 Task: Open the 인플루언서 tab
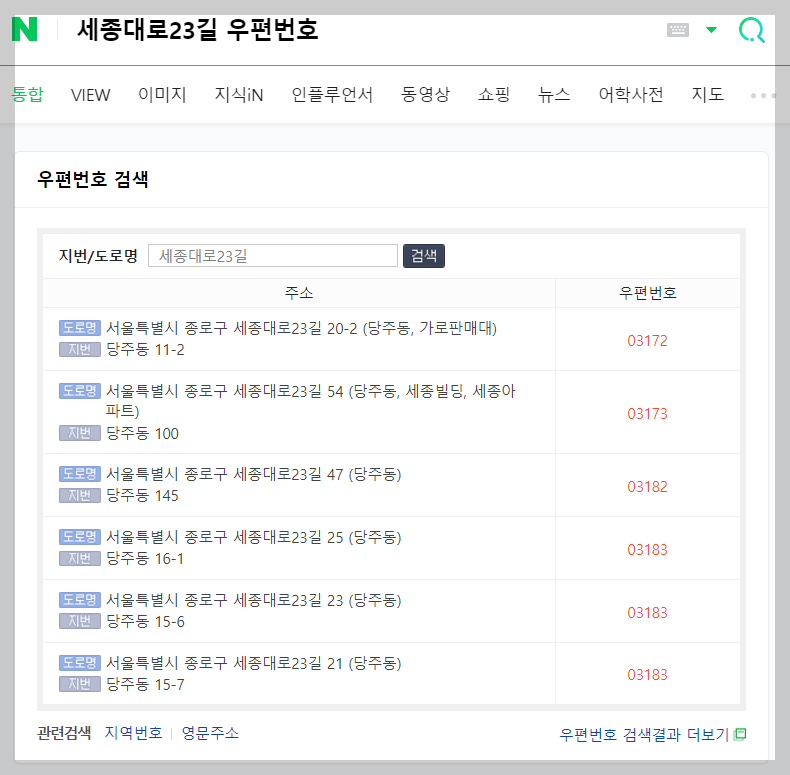332,94
